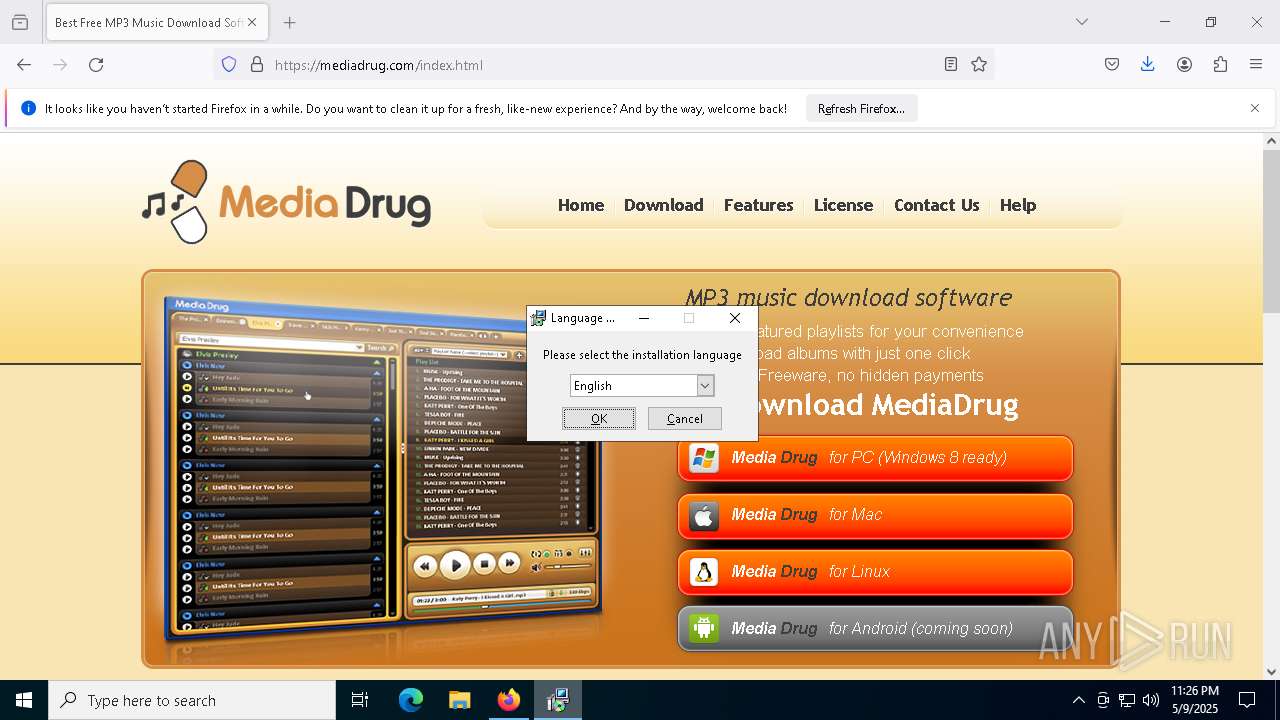Open the Windows Start menu
This screenshot has width=1280, height=720.
(24, 700)
